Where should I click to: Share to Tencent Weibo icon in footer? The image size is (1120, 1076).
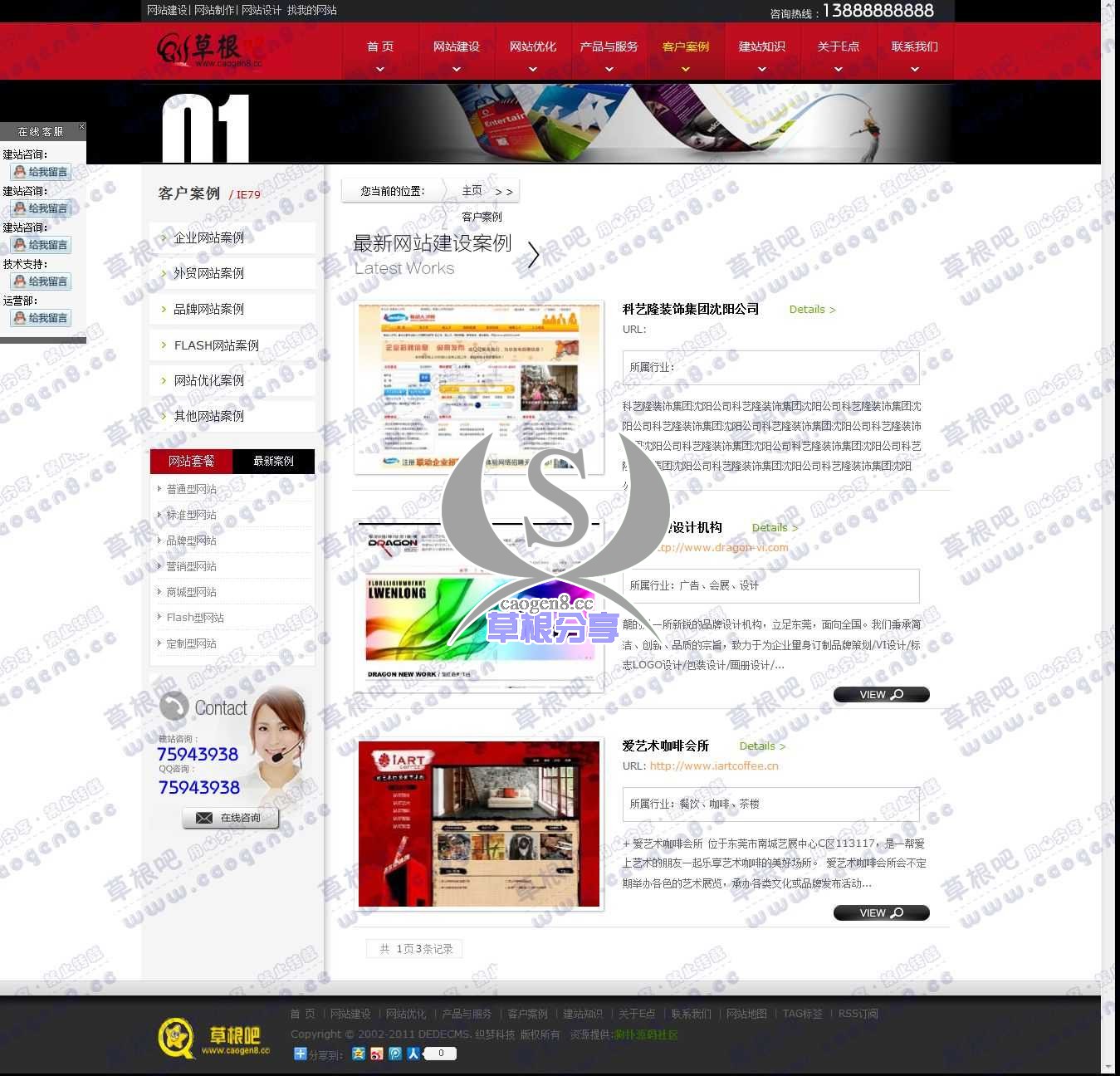tap(395, 1054)
